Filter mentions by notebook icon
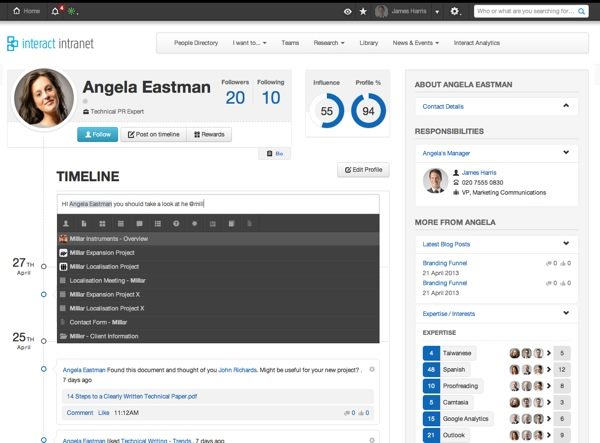Image resolution: width=600 pixels, height=443 pixels. (x=231, y=223)
